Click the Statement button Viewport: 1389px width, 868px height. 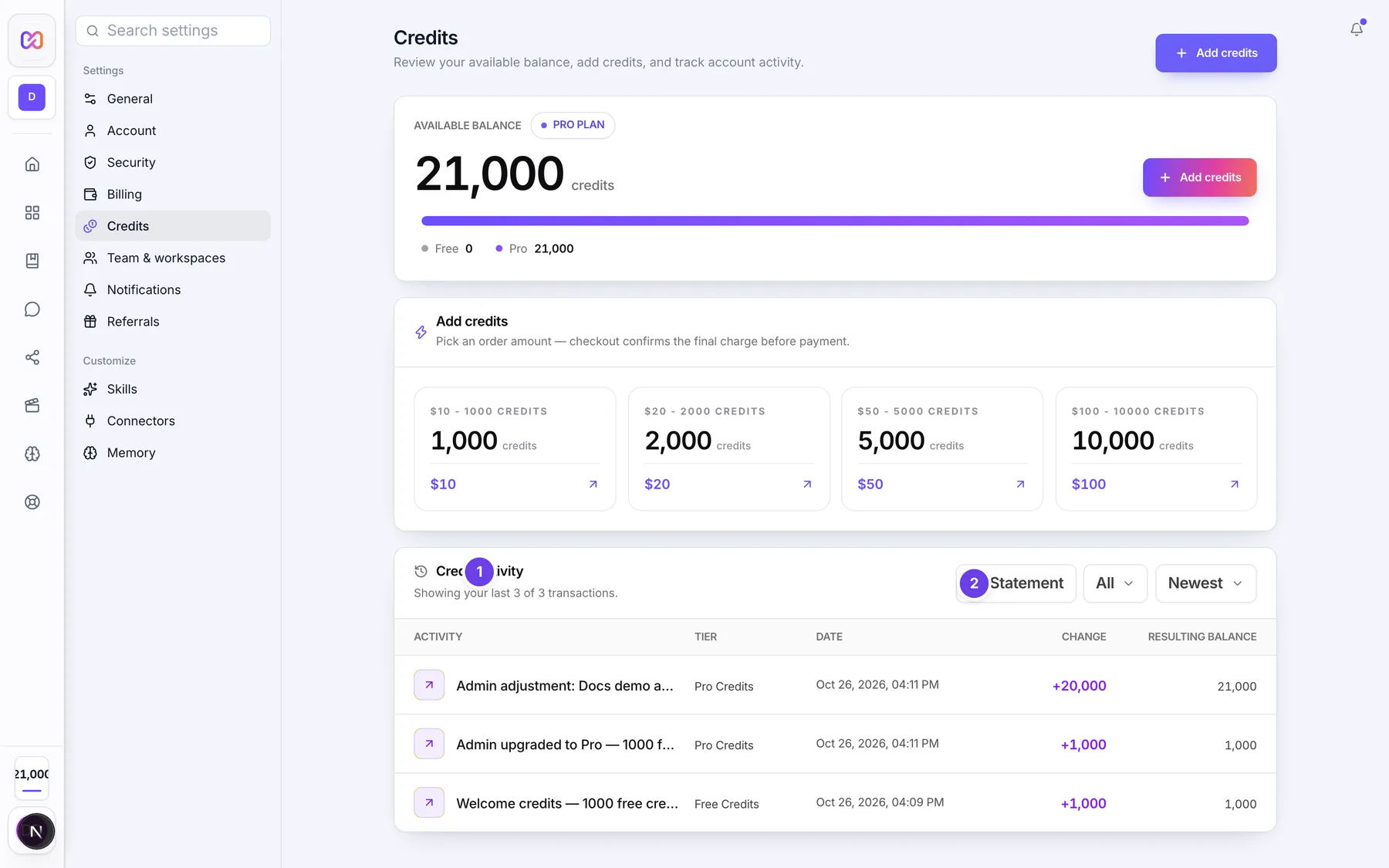click(1016, 583)
